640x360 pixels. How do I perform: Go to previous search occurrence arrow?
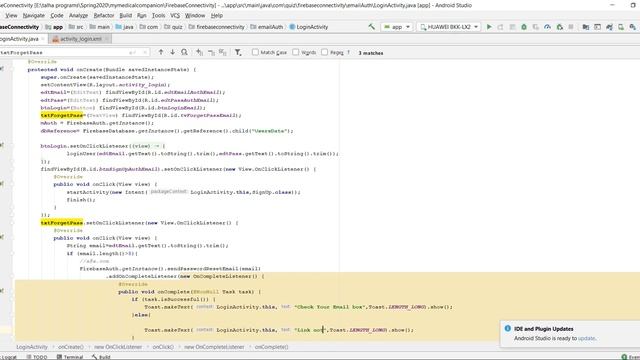coord(161,52)
